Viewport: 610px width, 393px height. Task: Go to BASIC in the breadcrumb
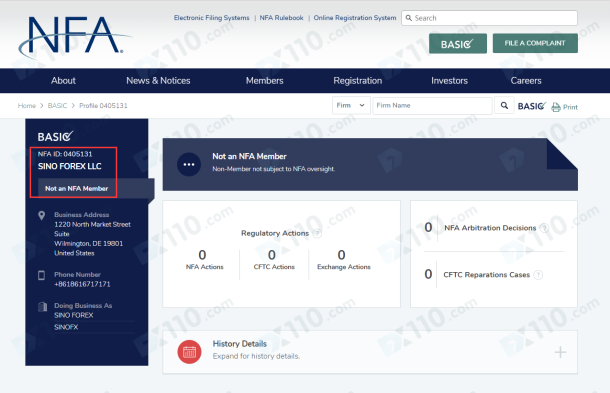[57, 106]
